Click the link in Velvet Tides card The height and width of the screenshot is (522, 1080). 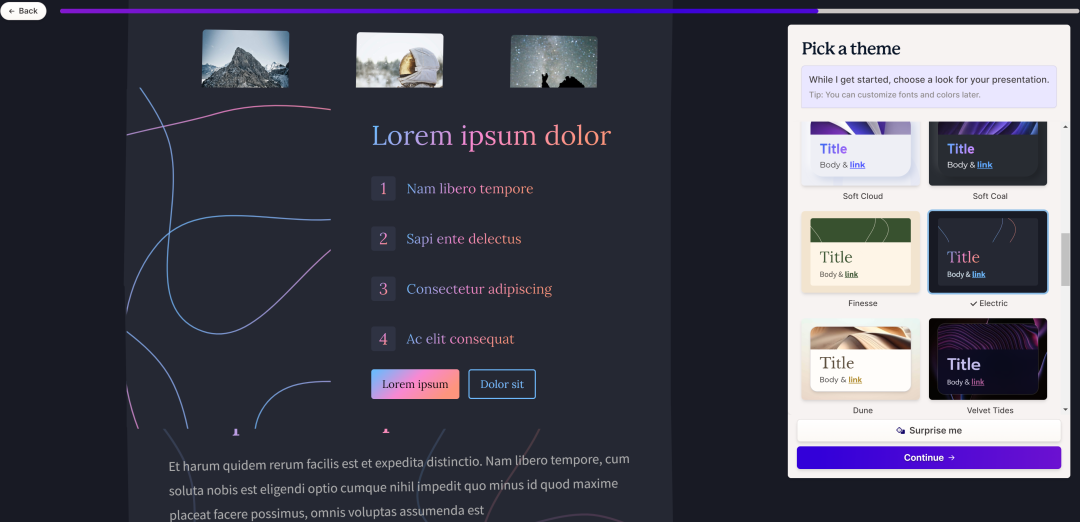pyautogui.click(x=978, y=382)
